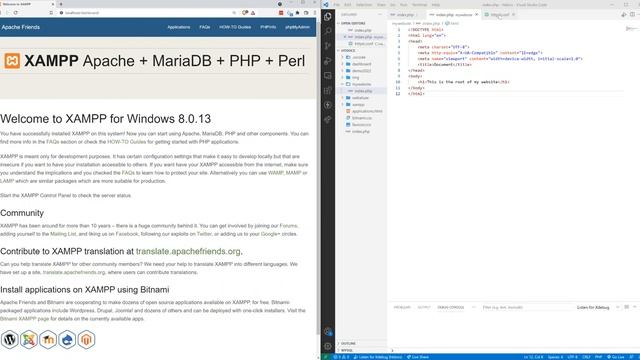Click errors and warnings count in status bar
This screenshot has height=360, width=640.
pyautogui.click(x=341, y=357)
